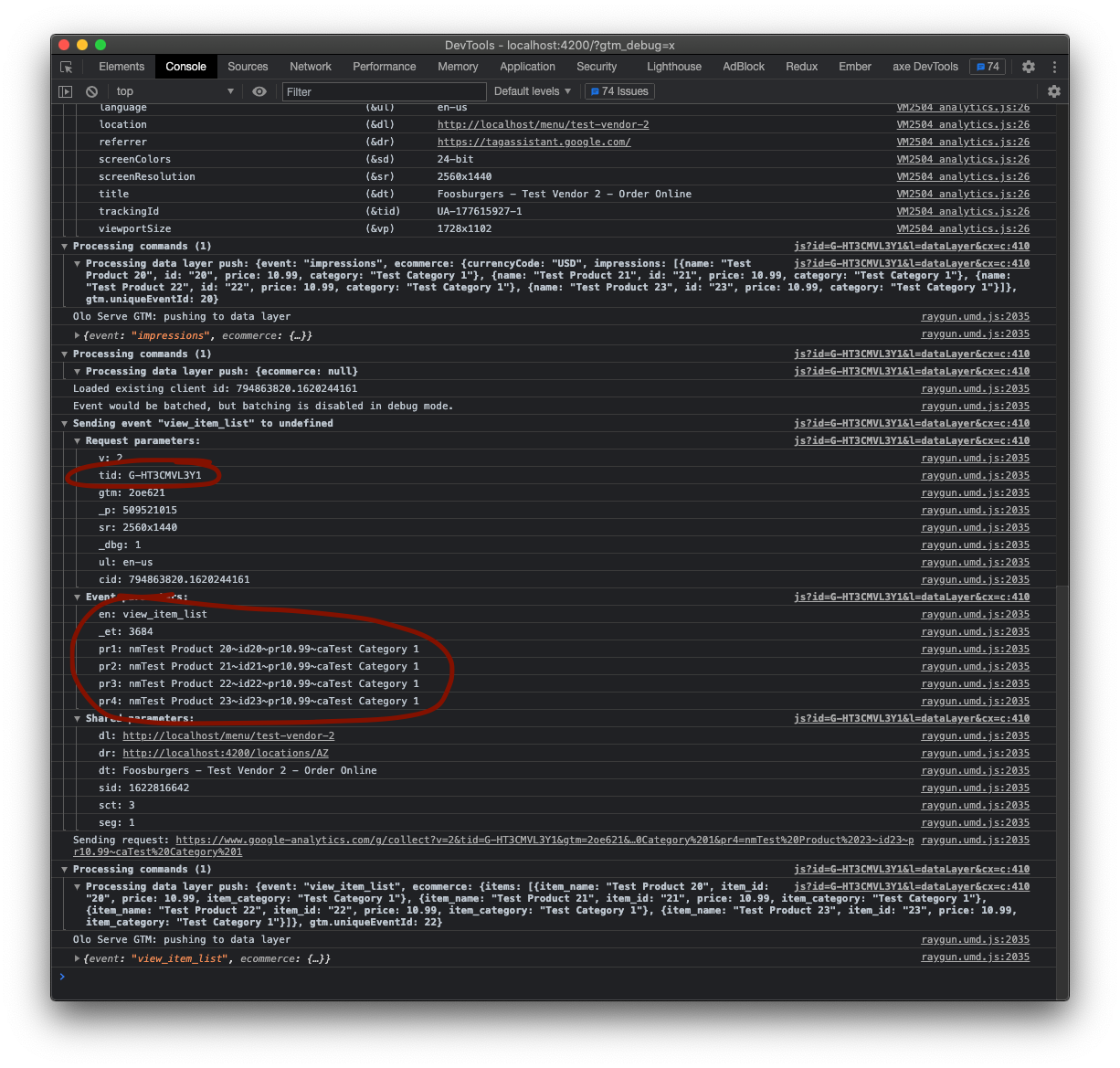The image size is (1120, 1068).
Task: Switch to the Network tab
Action: pos(311,67)
